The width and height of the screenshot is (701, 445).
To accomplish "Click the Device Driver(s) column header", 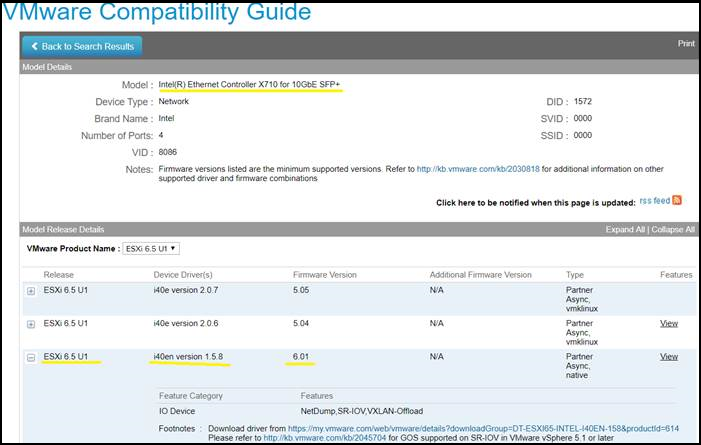I will 183,275.
